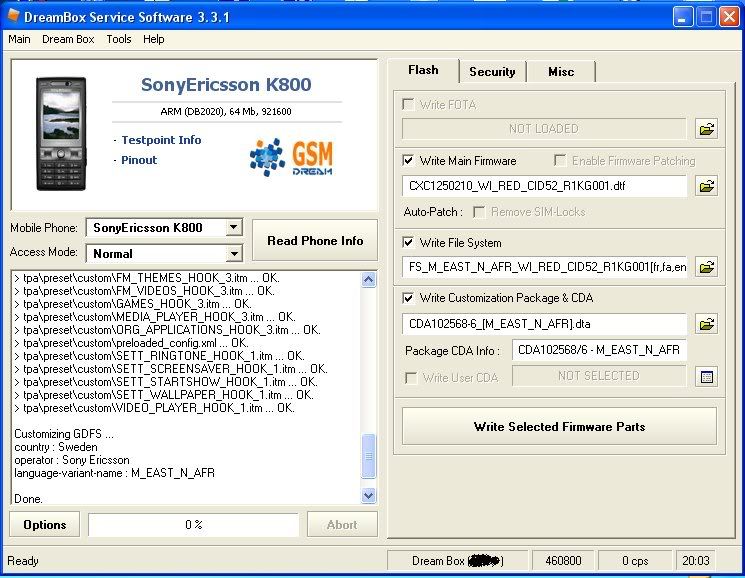
Task: Click the SonyEricsson K800 heading
Action: coord(226,85)
